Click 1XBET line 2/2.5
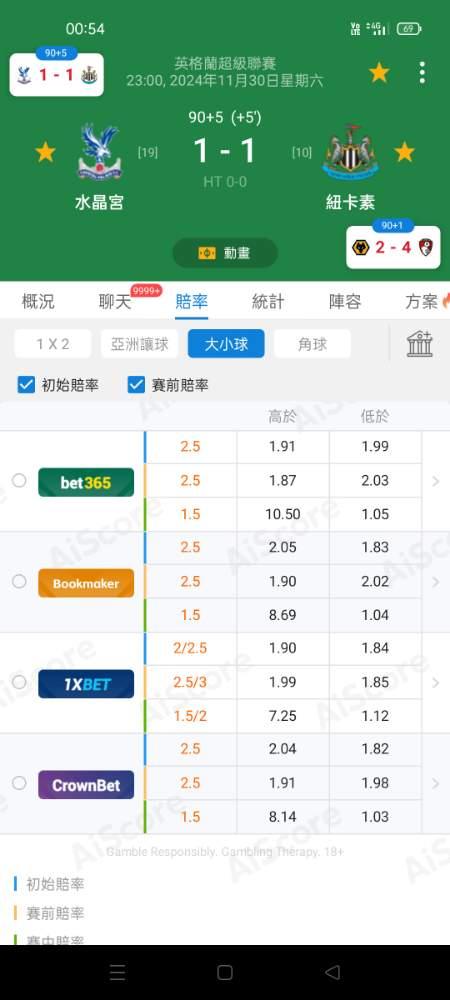The image size is (450, 1000). [x=191, y=648]
